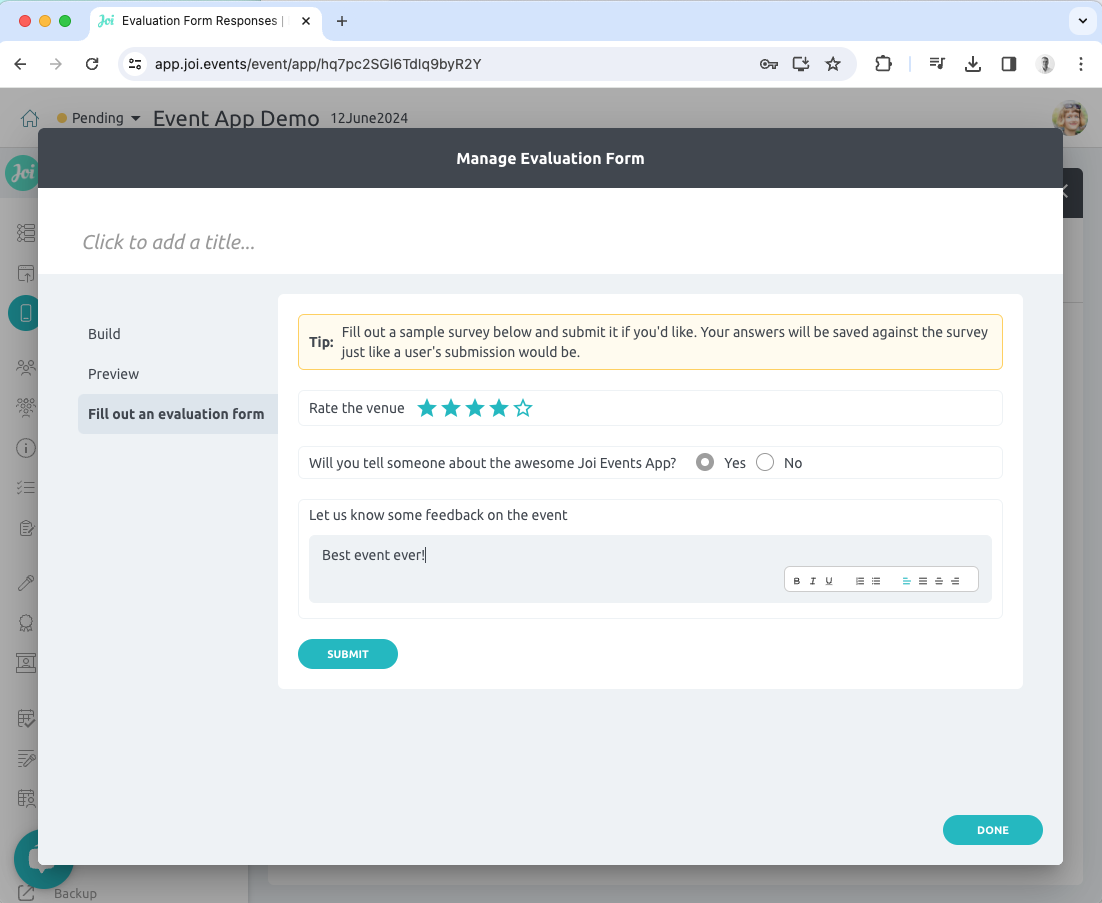Click Done to close the form manager
Image resolution: width=1102 pixels, height=903 pixels.
click(992, 830)
